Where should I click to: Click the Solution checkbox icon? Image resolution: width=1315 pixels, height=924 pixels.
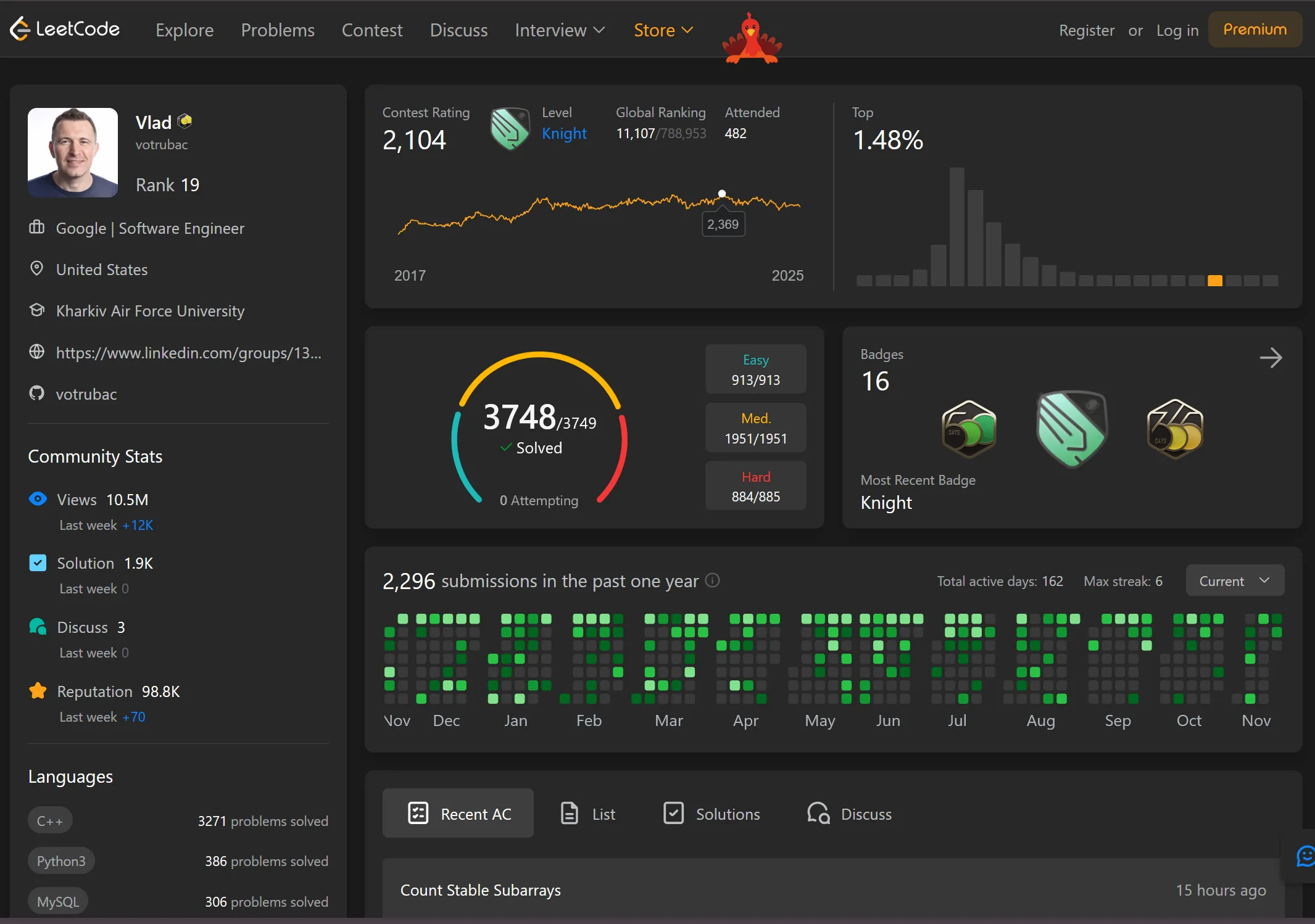[x=38, y=563]
